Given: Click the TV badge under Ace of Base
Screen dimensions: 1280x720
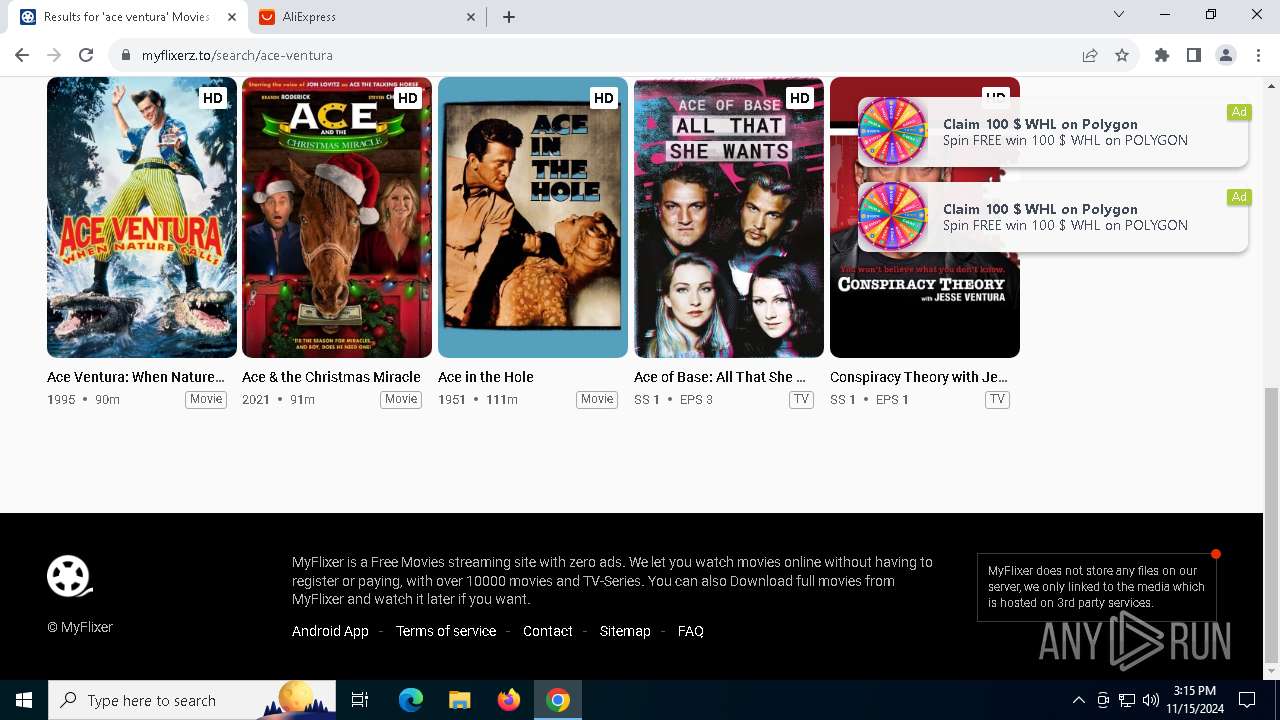Looking at the screenshot, I should click(x=801, y=399).
